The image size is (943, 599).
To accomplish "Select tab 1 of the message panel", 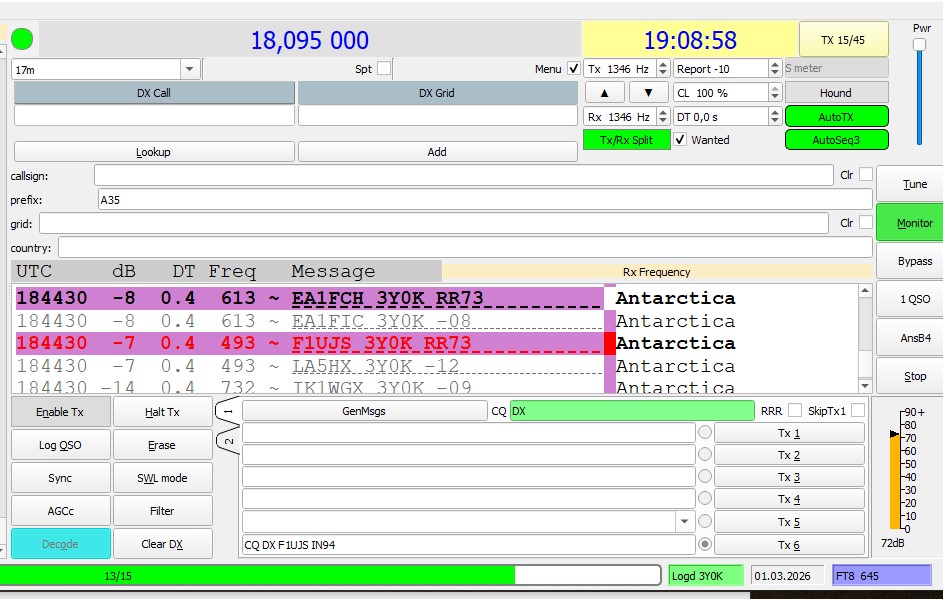I will click(x=228, y=412).
